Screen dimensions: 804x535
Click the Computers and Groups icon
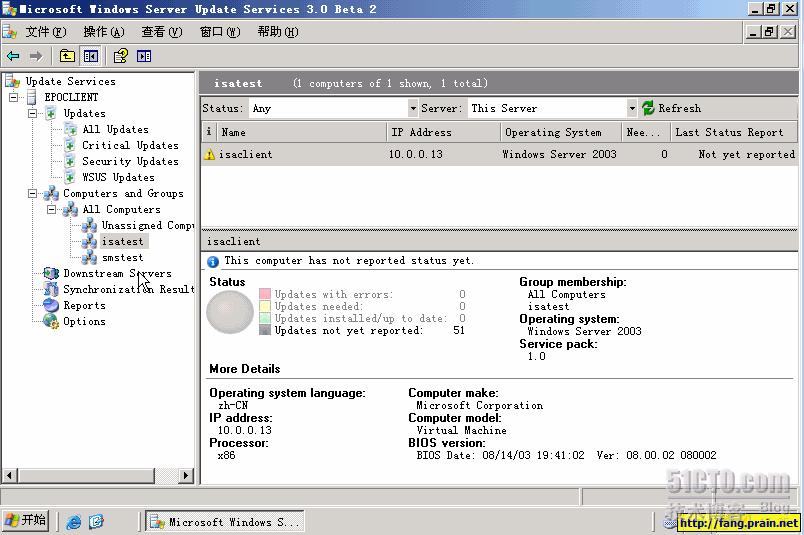[x=51, y=193]
